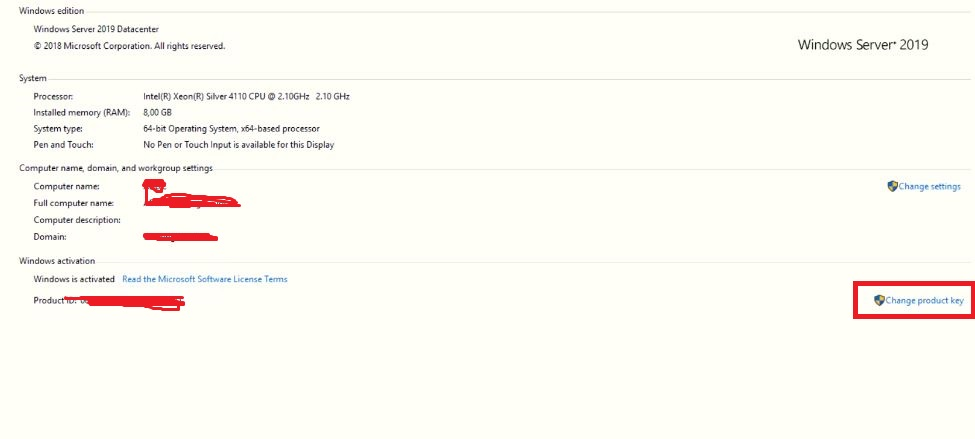Open the Change product key link
This screenshot has width=975, height=439.
tap(924, 301)
